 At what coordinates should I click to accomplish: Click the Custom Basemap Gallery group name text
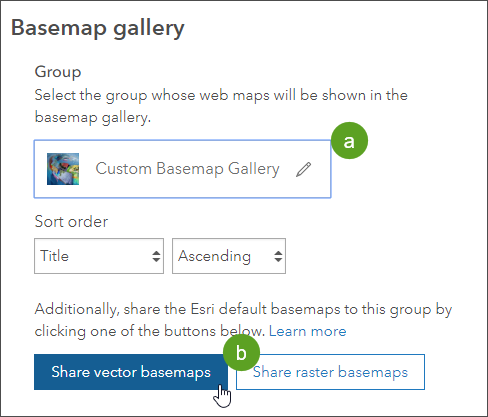point(187,169)
